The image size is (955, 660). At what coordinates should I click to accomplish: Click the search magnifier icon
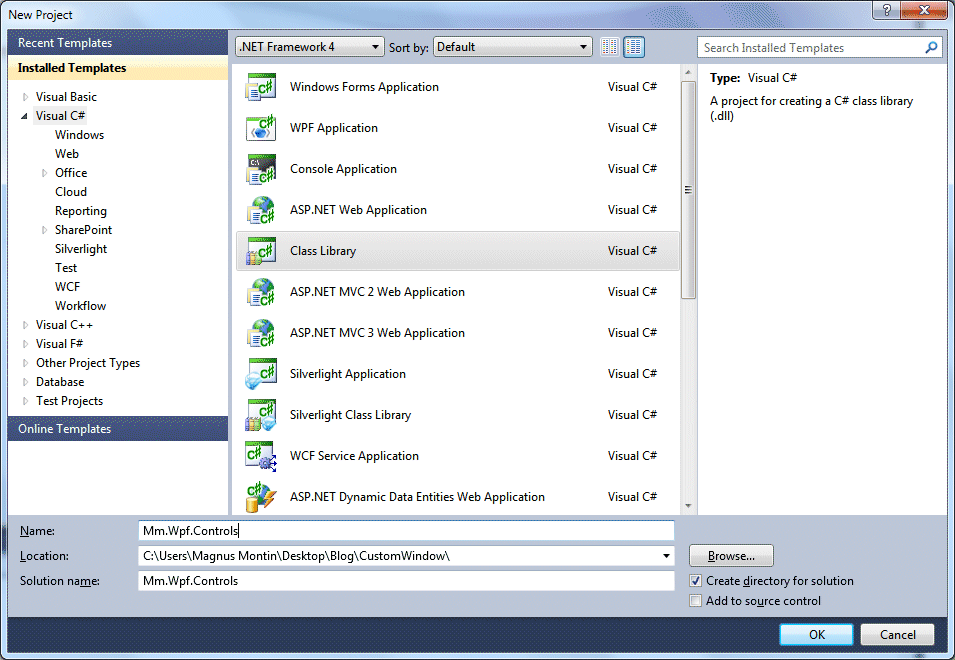pos(930,47)
